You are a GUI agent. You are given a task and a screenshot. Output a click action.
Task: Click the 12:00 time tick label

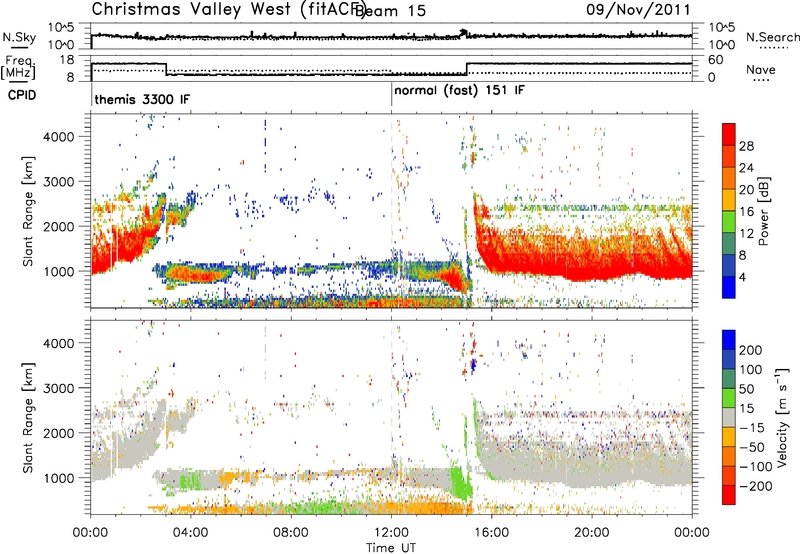point(391,533)
